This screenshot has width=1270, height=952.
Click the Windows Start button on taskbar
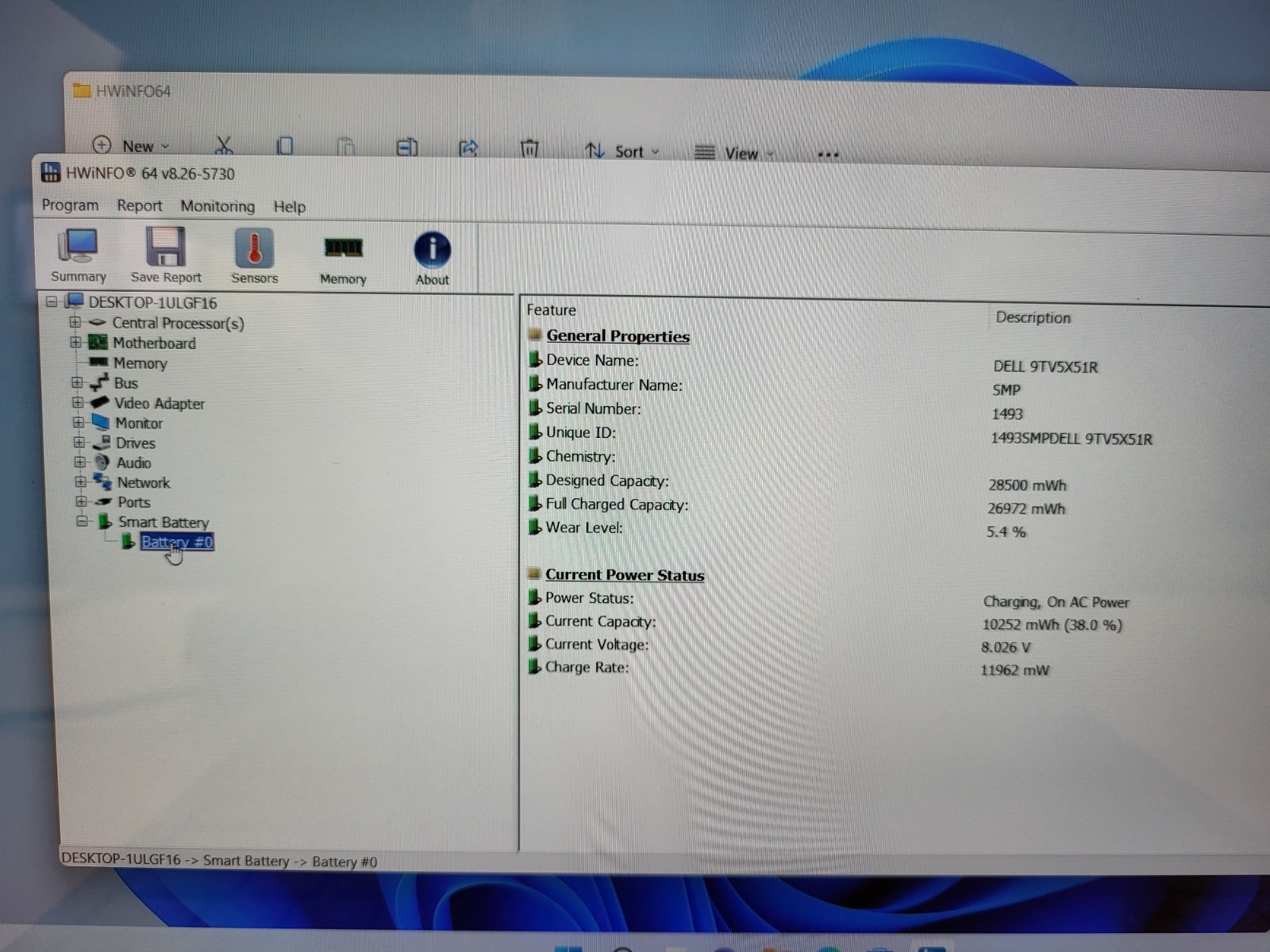coord(568,948)
